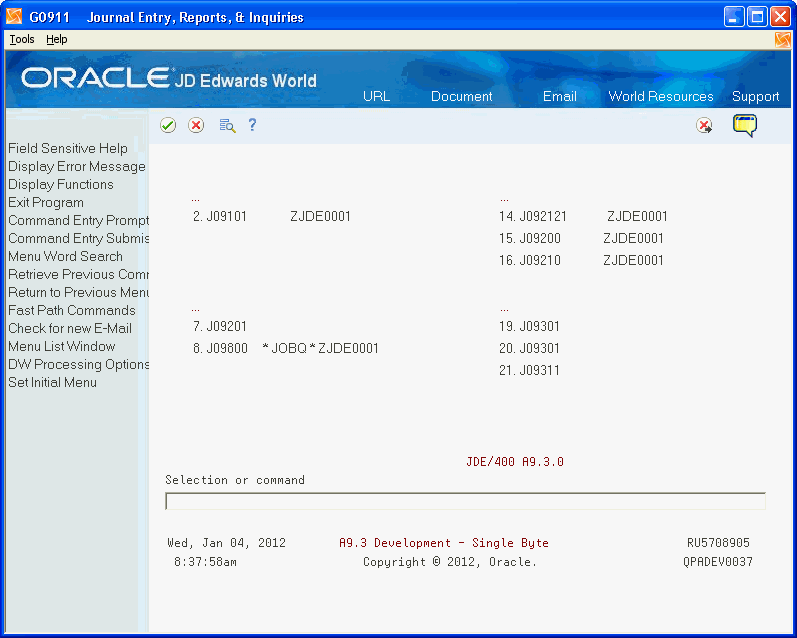Select Return to Previous Menu in sidebar
The image size is (797, 638).
(78, 292)
